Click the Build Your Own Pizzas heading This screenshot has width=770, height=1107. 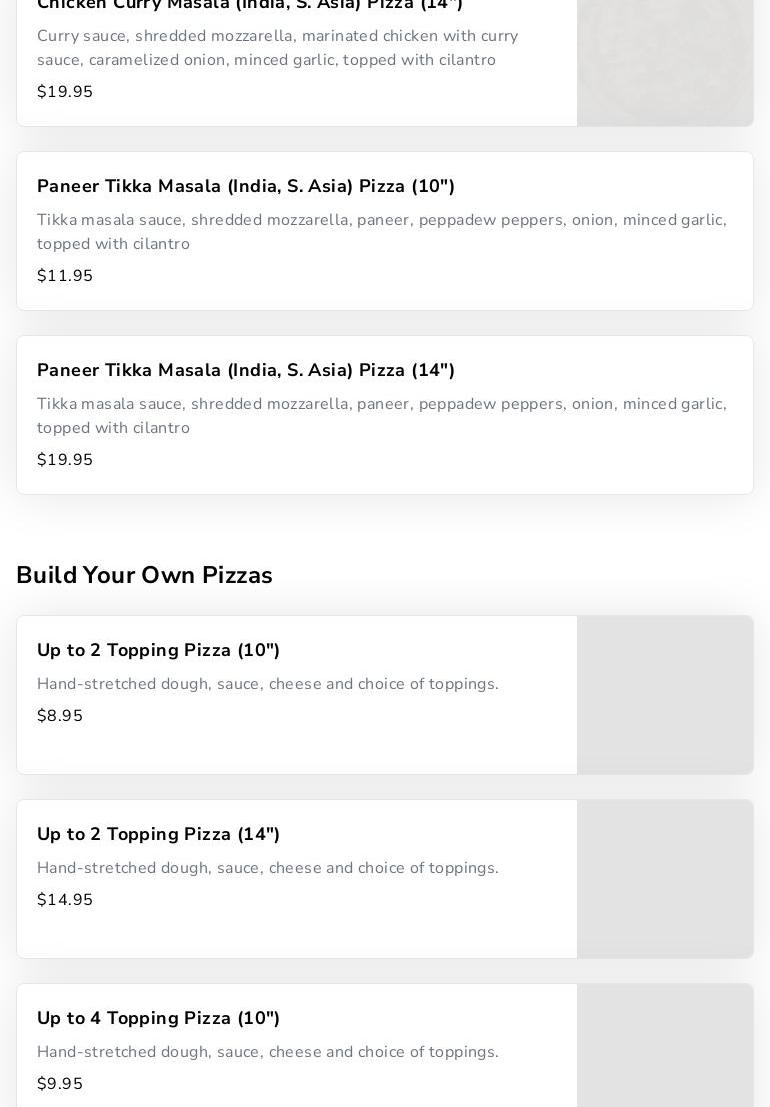pos(144,575)
